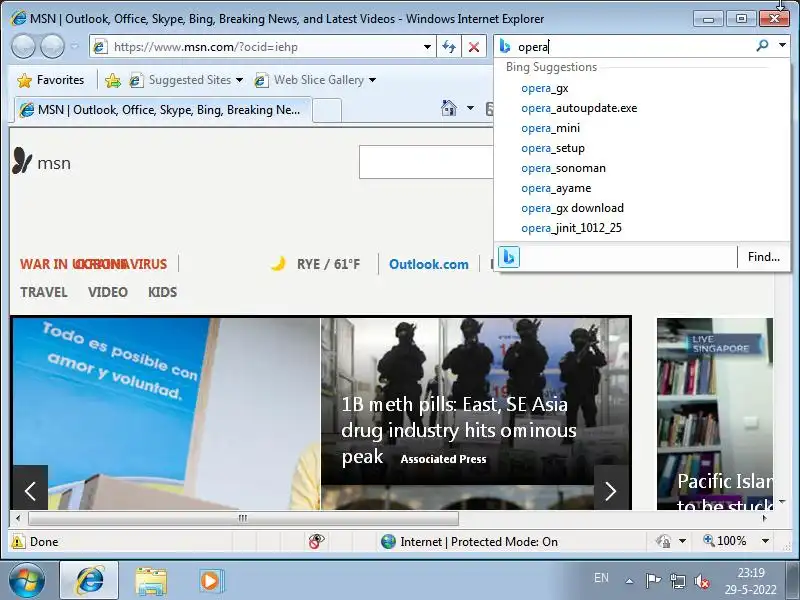Open a new blank tab
The height and width of the screenshot is (600, 800).
tap(327, 110)
